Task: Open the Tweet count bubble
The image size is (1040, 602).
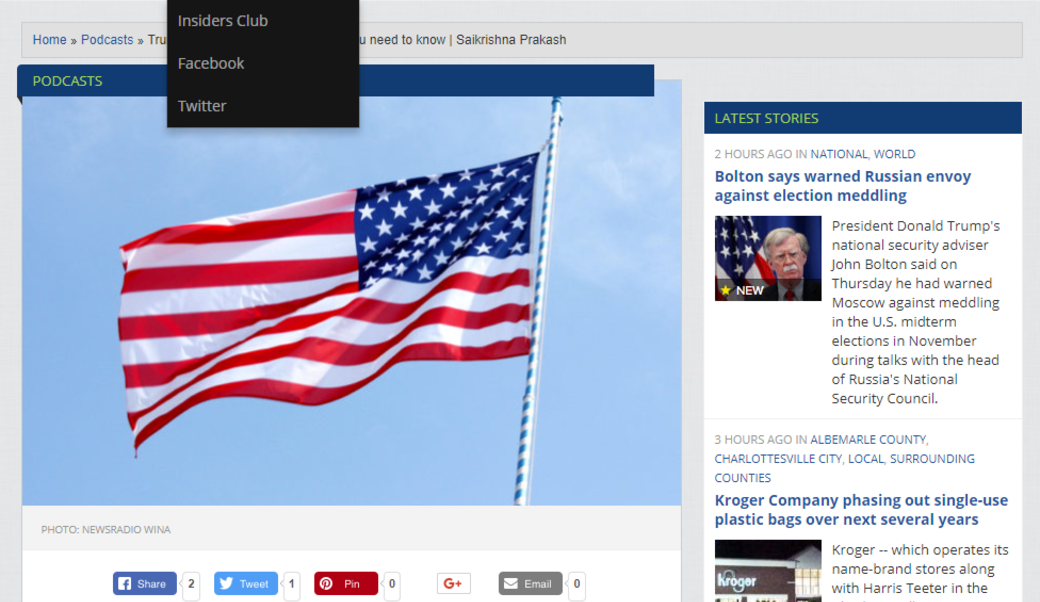Action: [x=292, y=584]
